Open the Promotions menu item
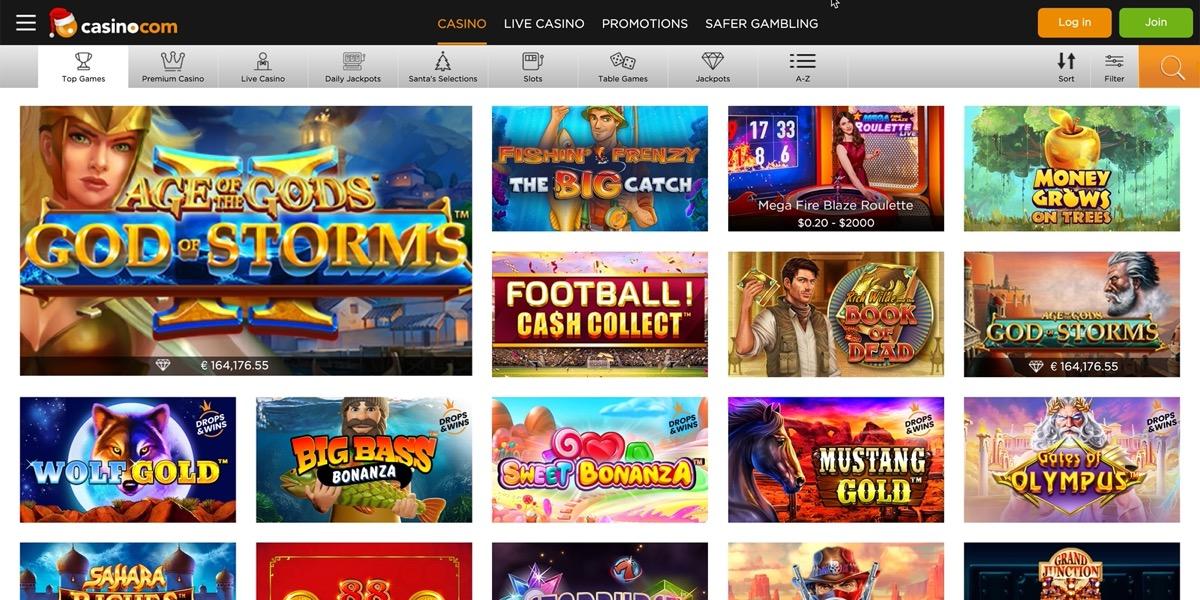Screen dimensions: 1200x600 point(645,23)
